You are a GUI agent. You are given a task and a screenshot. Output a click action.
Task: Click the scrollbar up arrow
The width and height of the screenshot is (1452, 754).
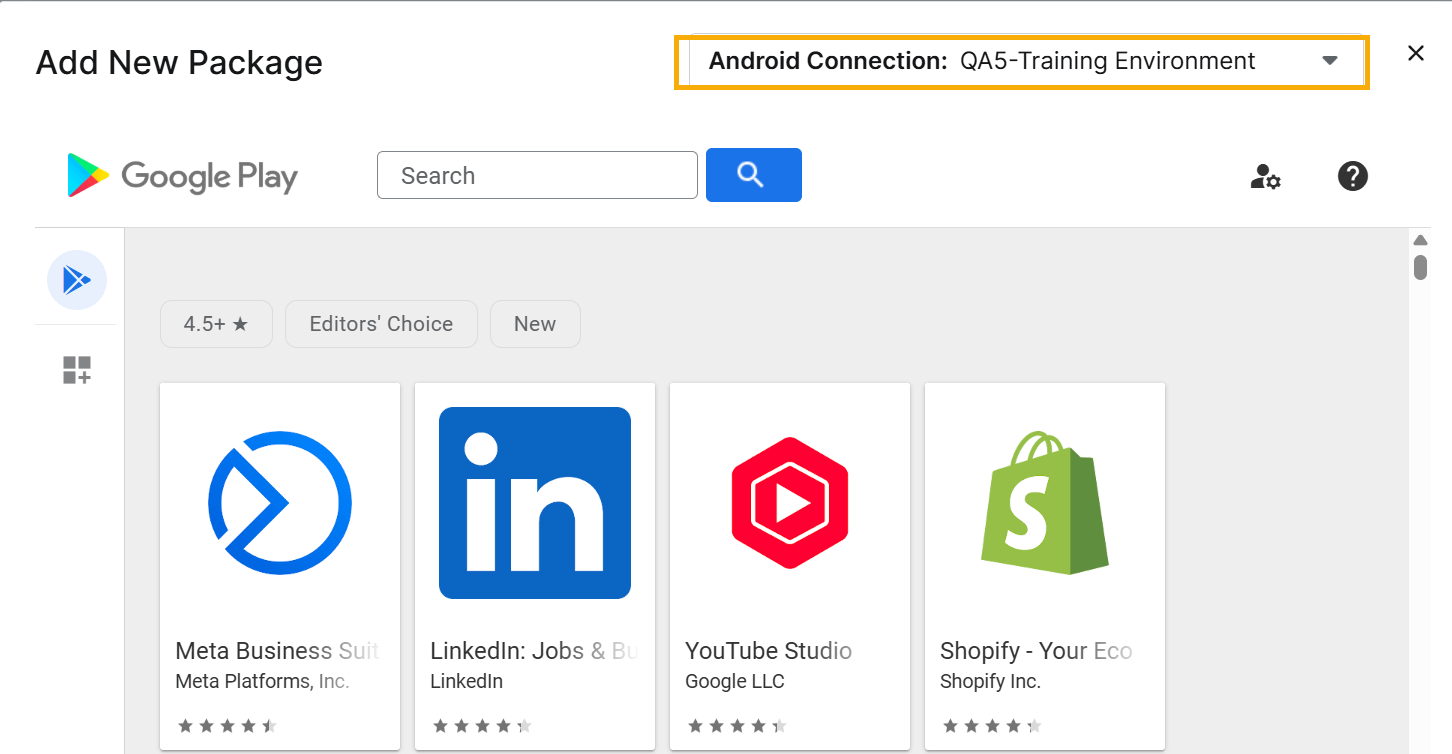(1420, 240)
